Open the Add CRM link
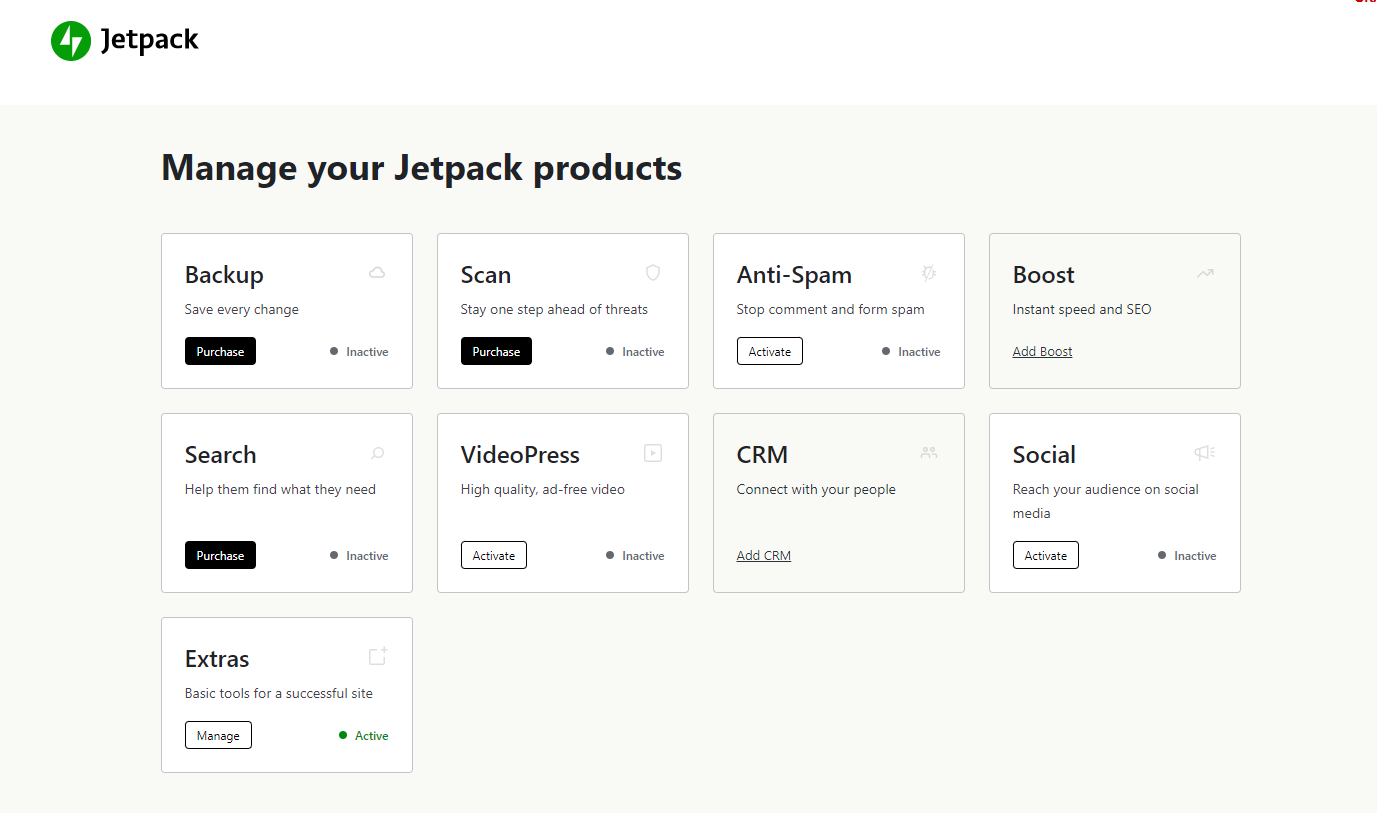The image size is (1377, 817). point(764,555)
